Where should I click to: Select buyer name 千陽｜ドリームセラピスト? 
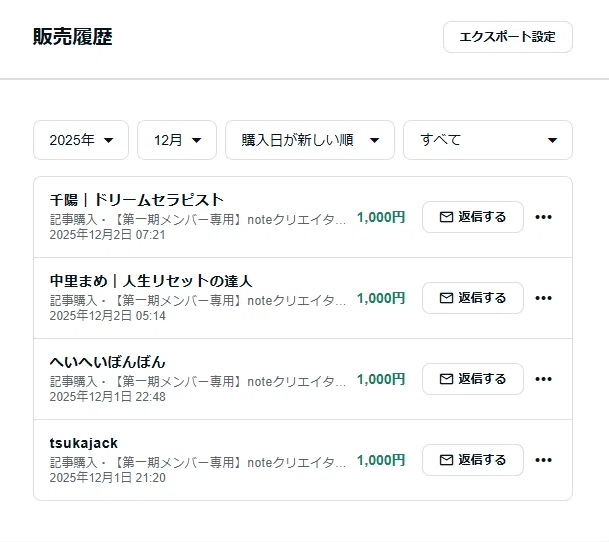137,200
